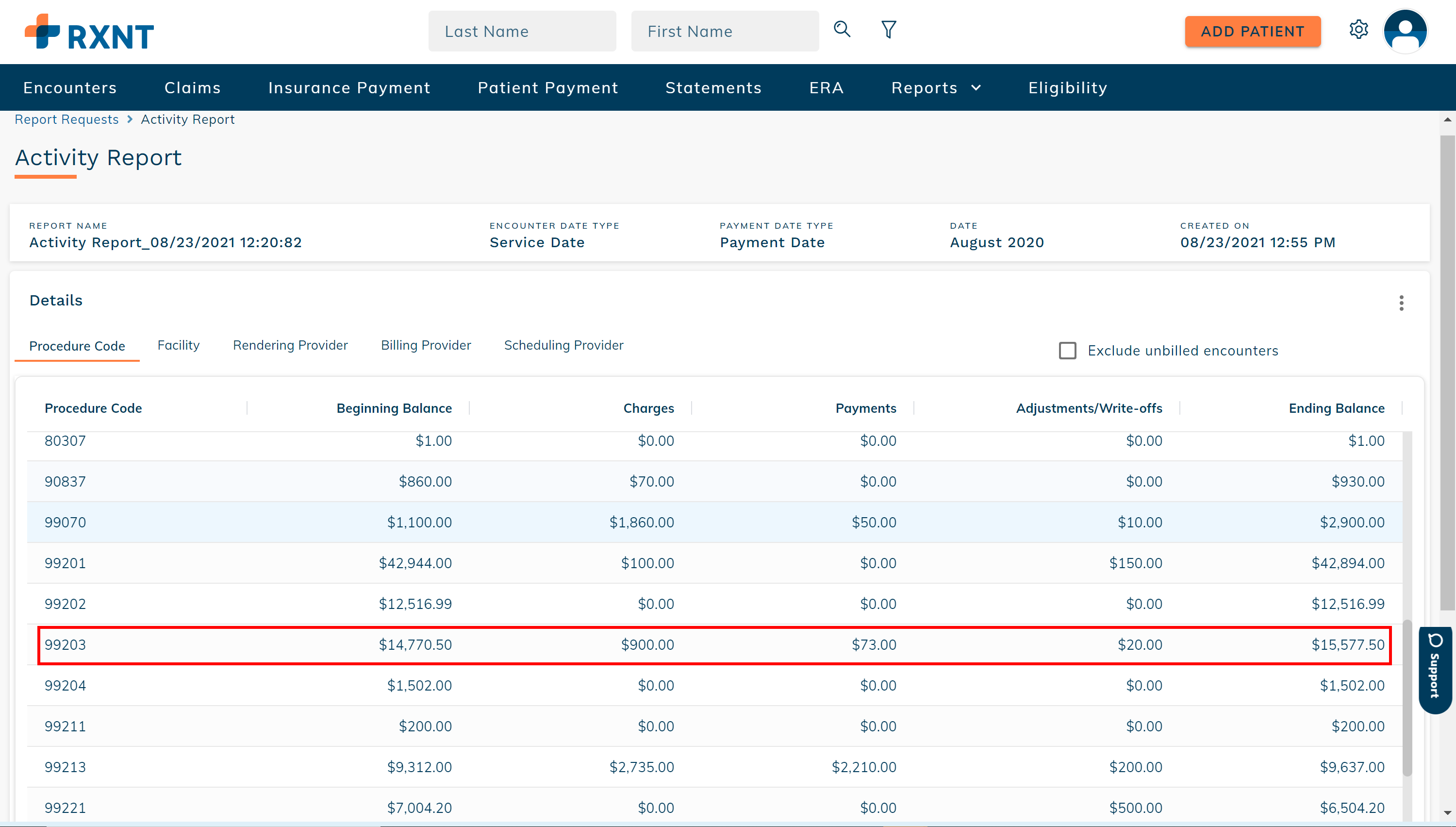Click the search magnifier icon

842,29
